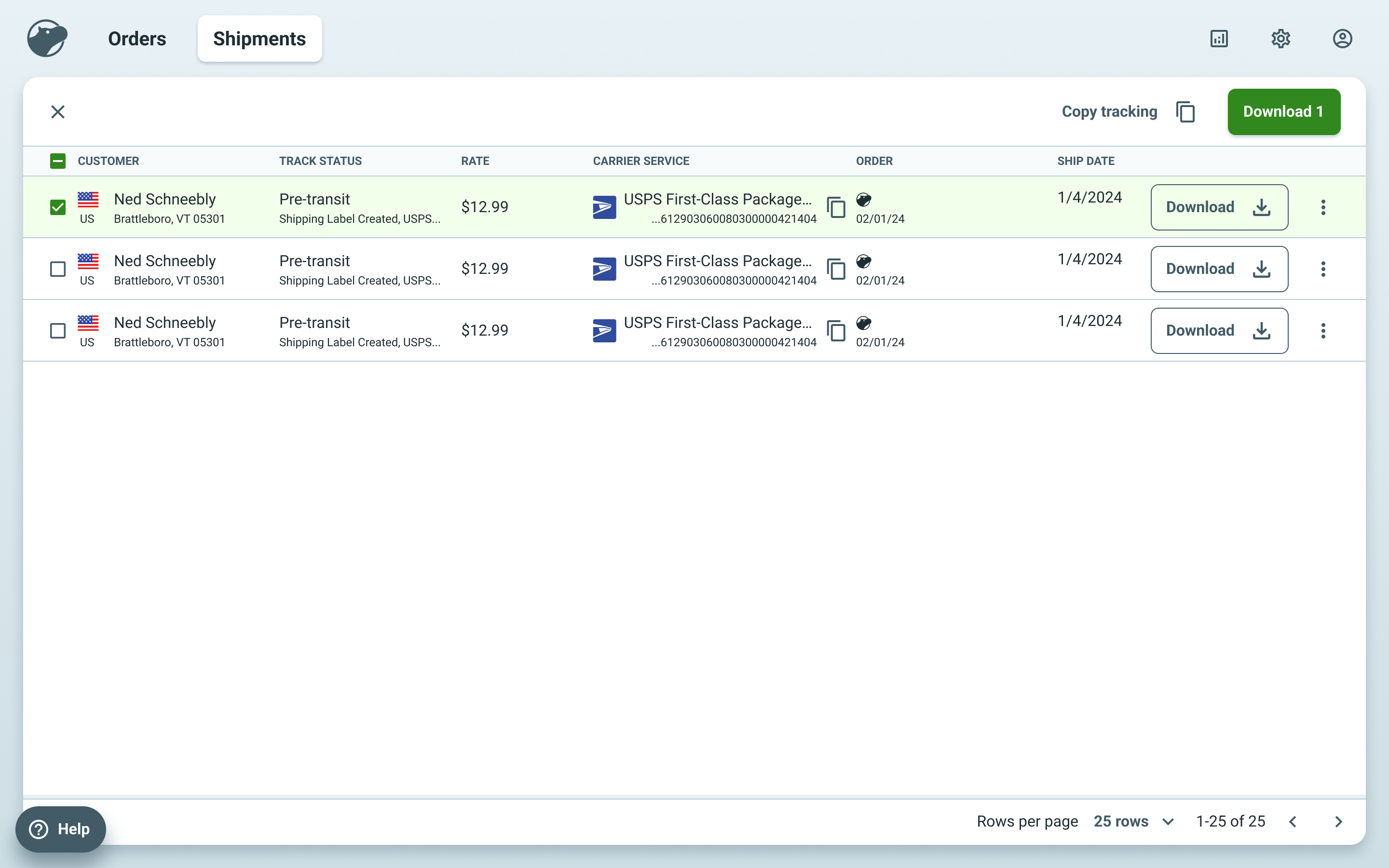Screen dimensions: 1389x868
Task: Click the 1-25 of 25 page count
Action: pyautogui.click(x=1230, y=822)
